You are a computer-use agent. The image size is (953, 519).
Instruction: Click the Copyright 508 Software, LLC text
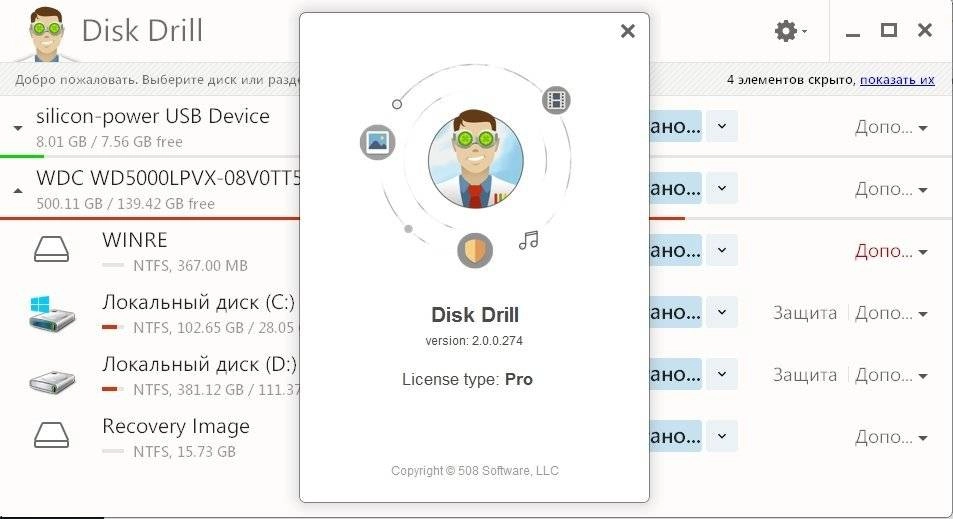[475, 470]
